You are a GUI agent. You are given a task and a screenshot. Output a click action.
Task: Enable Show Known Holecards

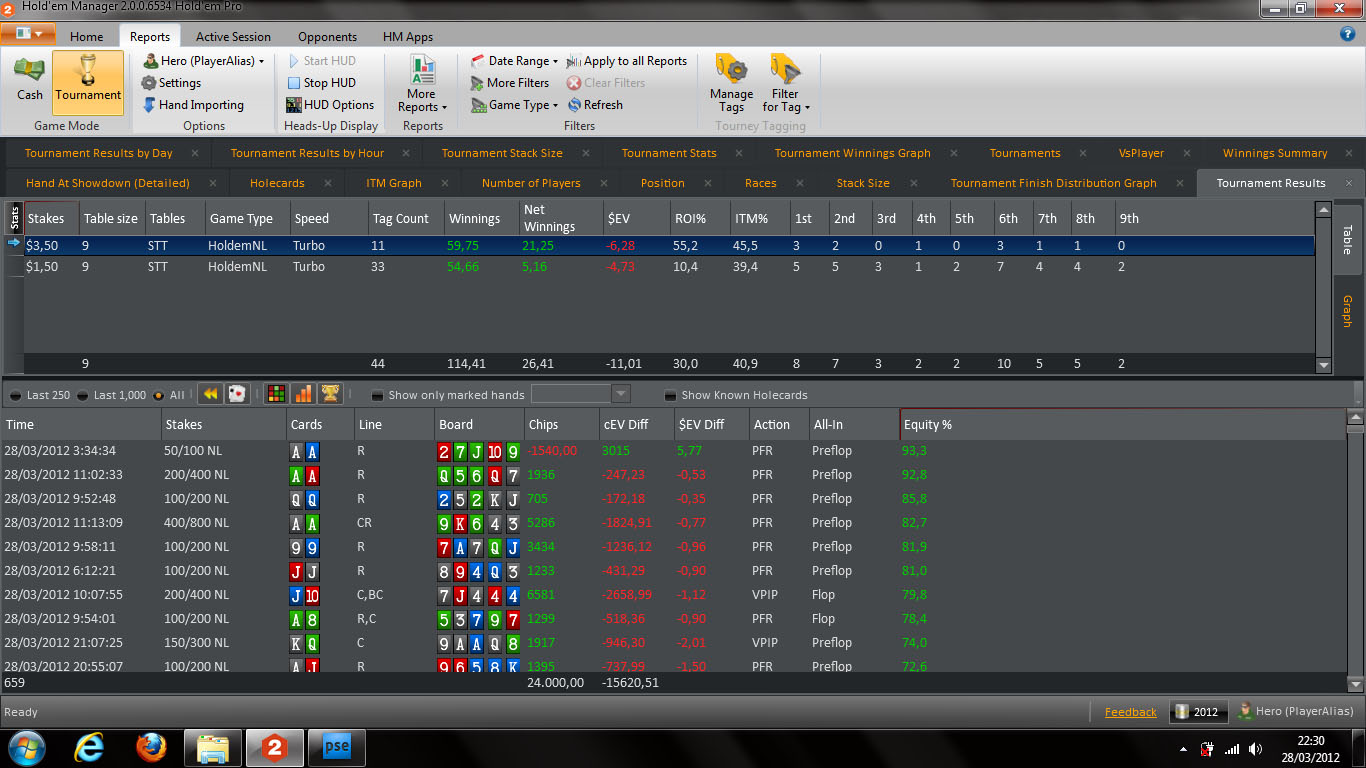click(x=736, y=395)
